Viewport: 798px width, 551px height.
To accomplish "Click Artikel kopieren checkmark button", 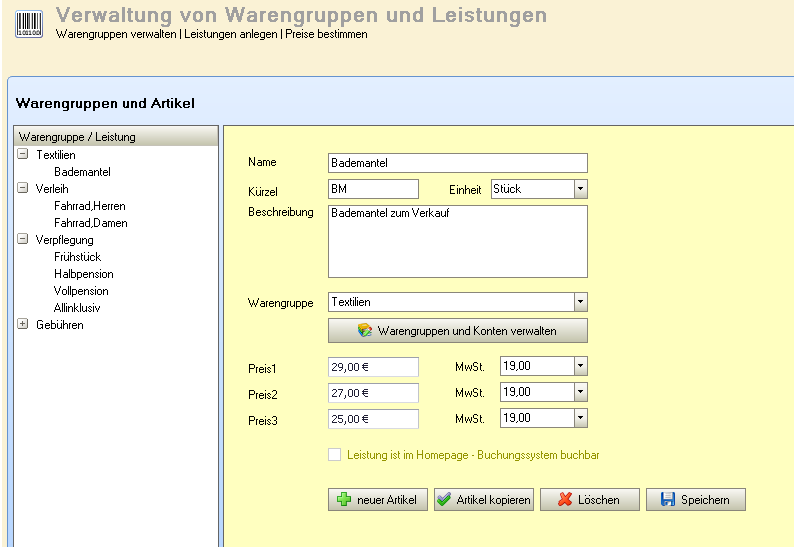I will [x=483, y=500].
